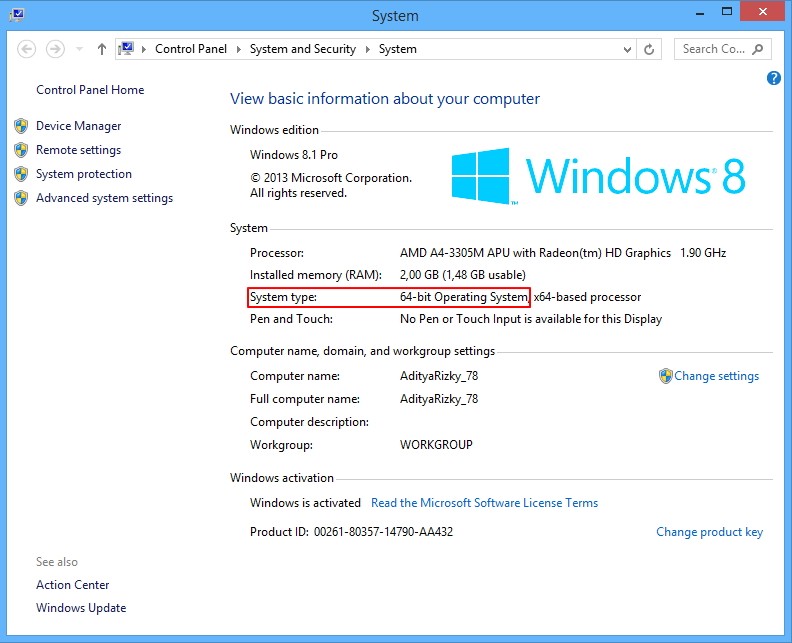
Task: Click the No Pen or Touch Input text
Action: 531,319
